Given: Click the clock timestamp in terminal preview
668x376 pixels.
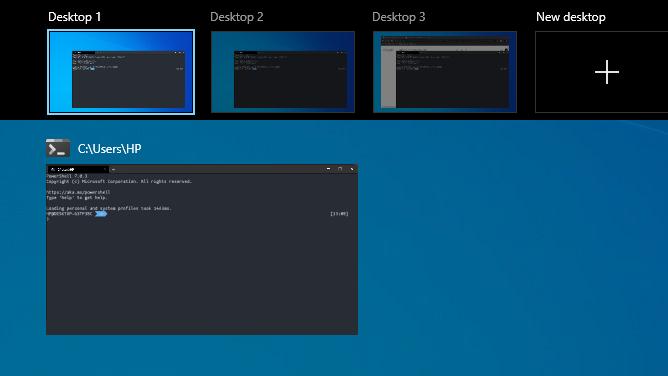Looking at the screenshot, I should click(x=339, y=214).
